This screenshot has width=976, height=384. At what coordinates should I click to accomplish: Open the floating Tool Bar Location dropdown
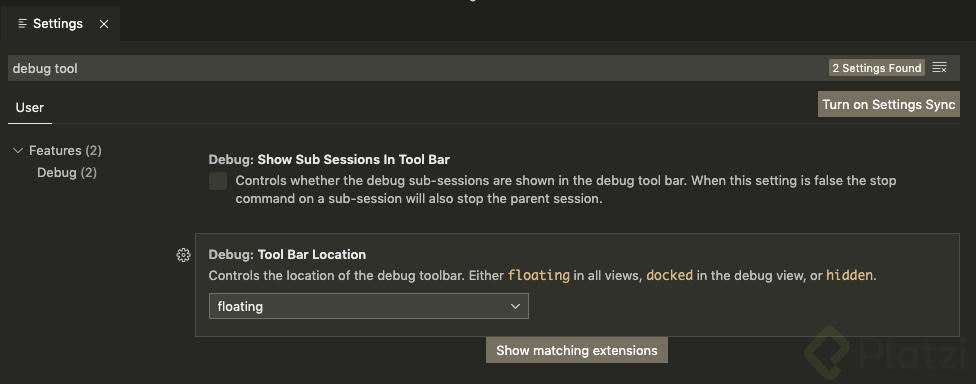pyautogui.click(x=368, y=306)
